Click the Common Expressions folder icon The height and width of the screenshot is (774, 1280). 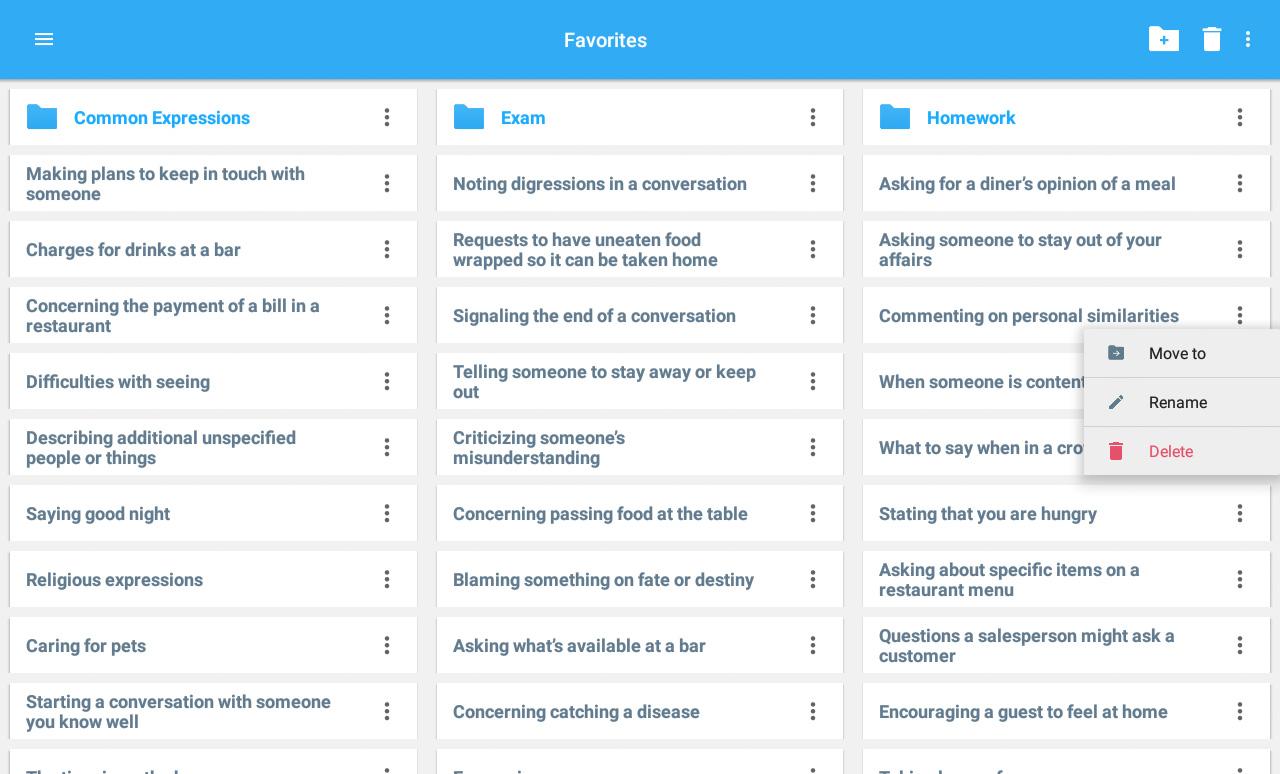[x=42, y=117]
